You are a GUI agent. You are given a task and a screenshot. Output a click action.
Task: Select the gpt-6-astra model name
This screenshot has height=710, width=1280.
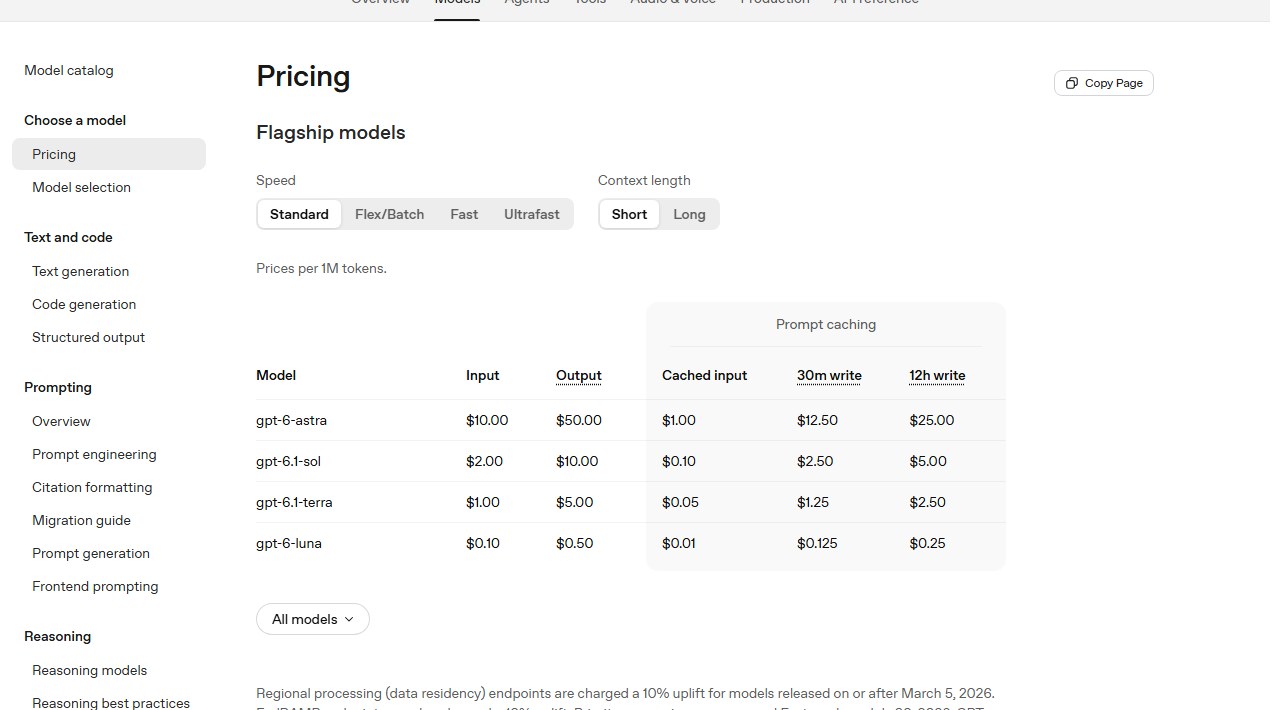291,420
